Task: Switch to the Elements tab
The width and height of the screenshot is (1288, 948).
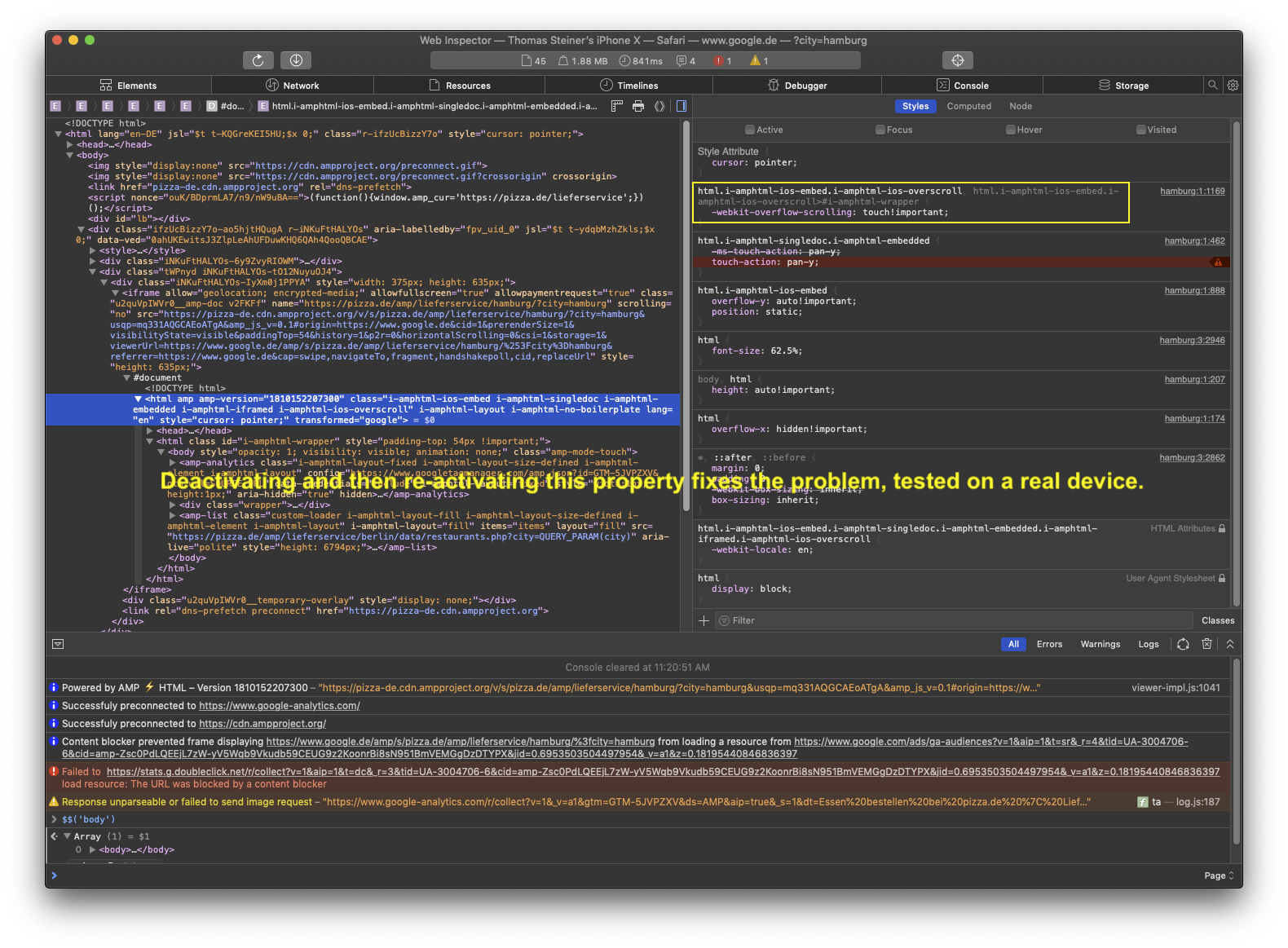Action: (x=129, y=86)
